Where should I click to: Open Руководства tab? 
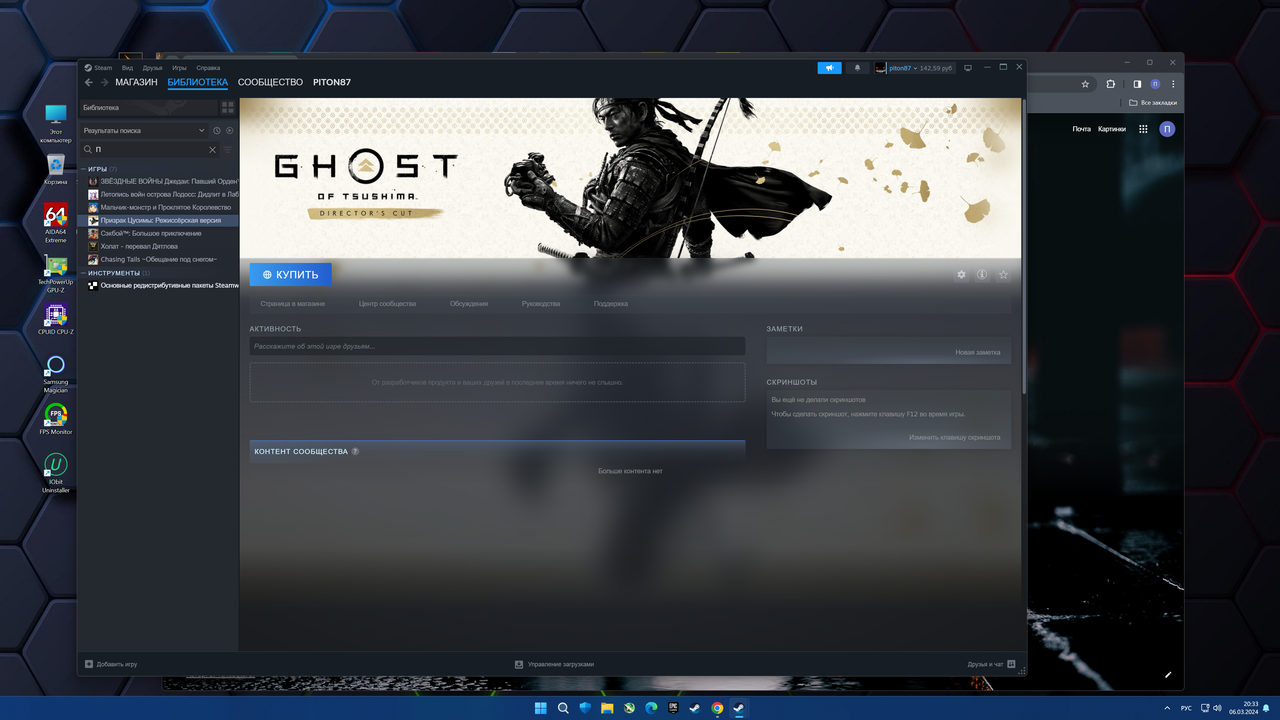point(541,303)
